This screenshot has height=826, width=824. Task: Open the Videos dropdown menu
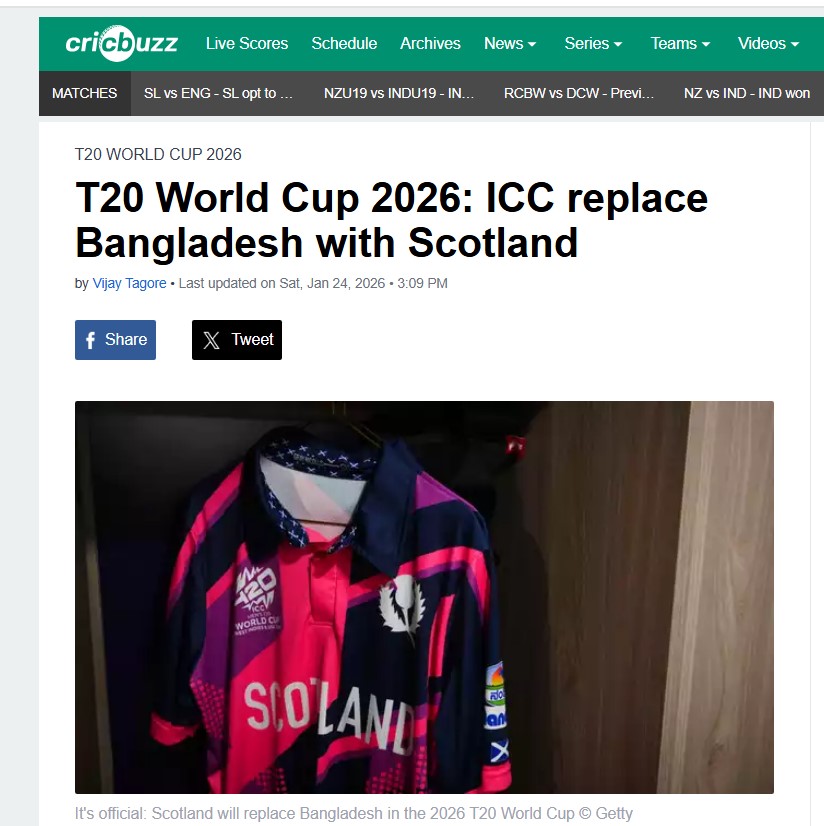click(x=768, y=43)
